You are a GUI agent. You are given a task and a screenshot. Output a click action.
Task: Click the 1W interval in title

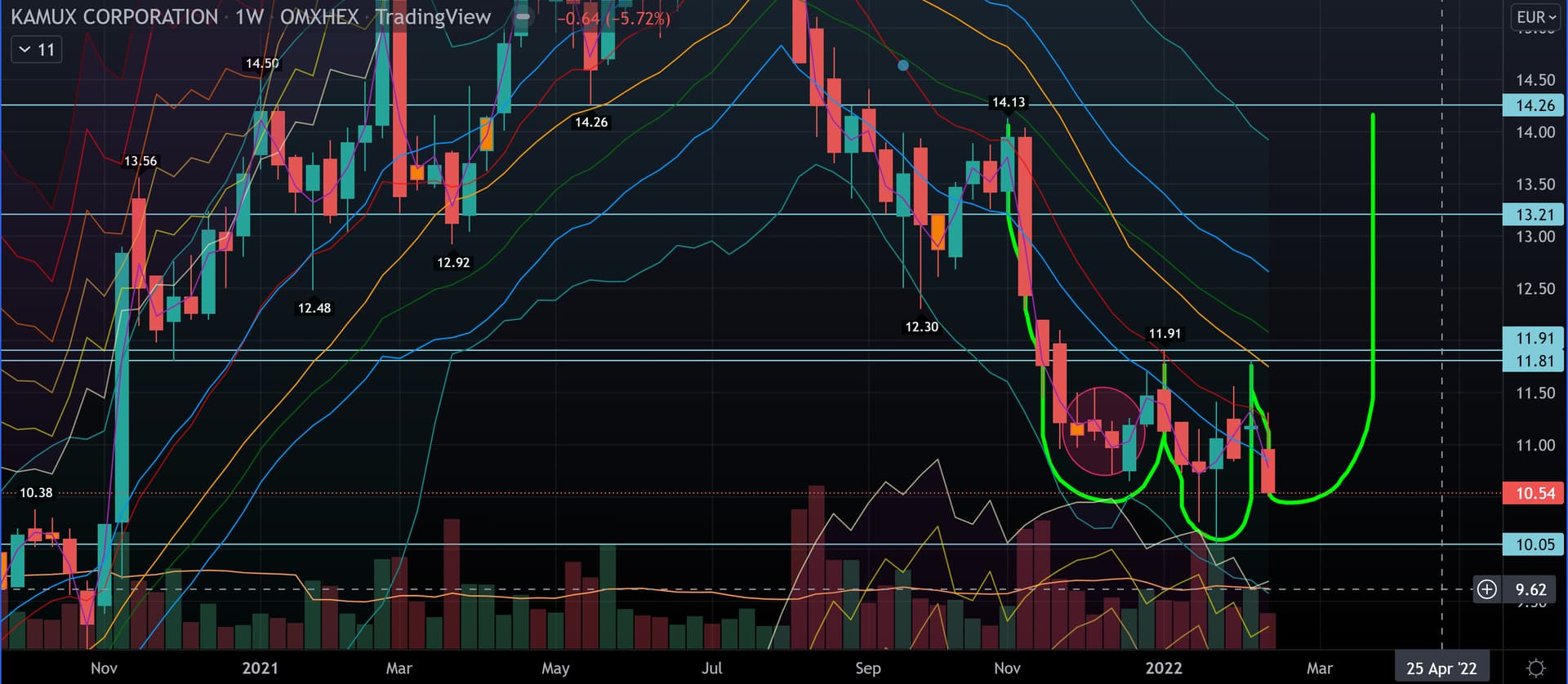(x=249, y=17)
